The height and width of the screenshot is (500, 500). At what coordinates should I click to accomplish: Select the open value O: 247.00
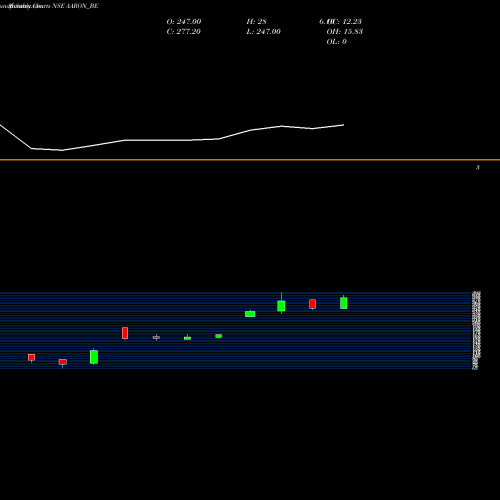pyautogui.click(x=184, y=21)
